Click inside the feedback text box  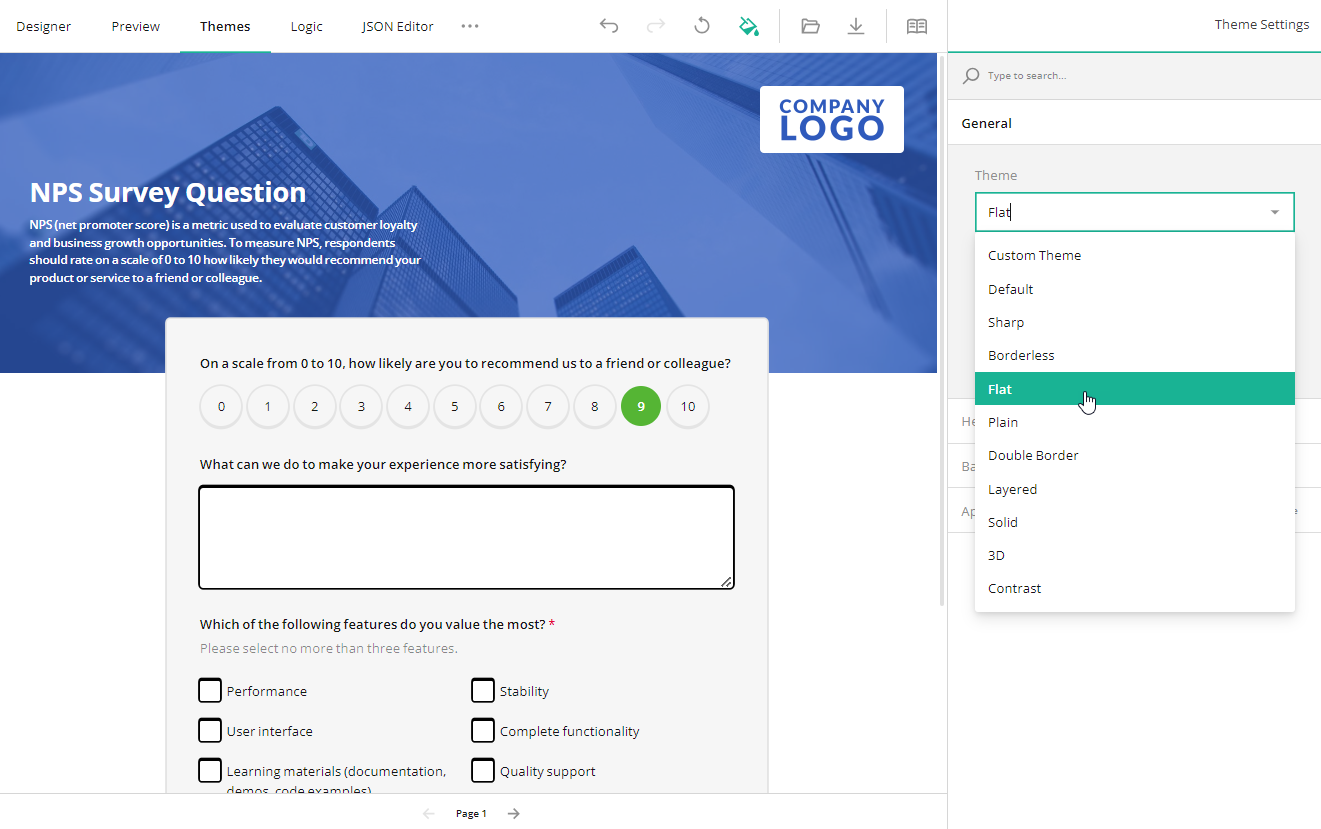[466, 537]
